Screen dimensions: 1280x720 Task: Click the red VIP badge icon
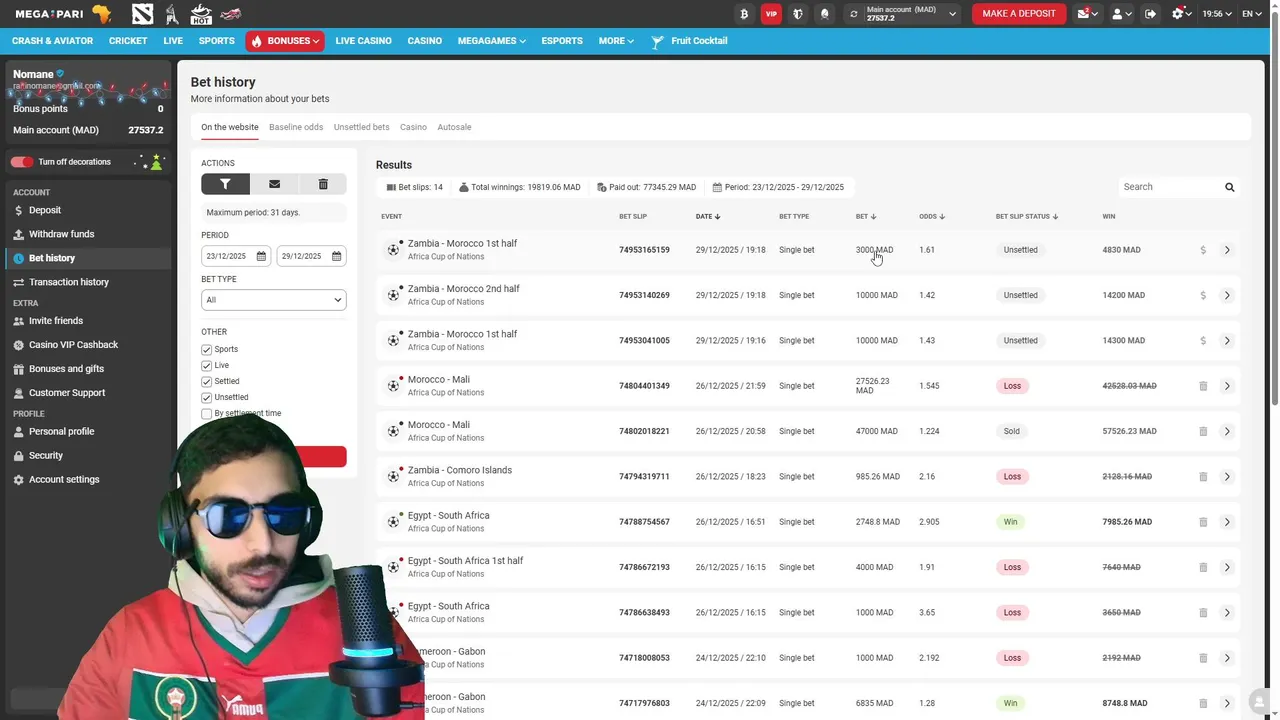[x=770, y=14]
